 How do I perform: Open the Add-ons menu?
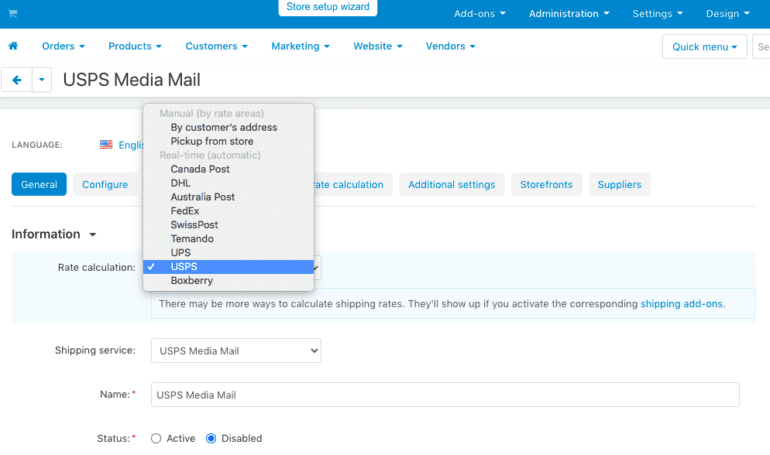click(x=479, y=14)
